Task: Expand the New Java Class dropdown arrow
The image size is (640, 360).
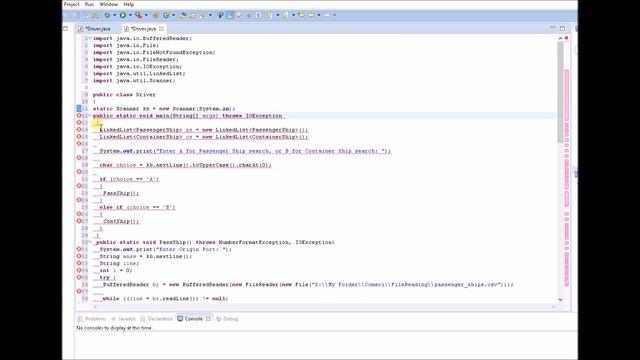Action: pos(173,15)
